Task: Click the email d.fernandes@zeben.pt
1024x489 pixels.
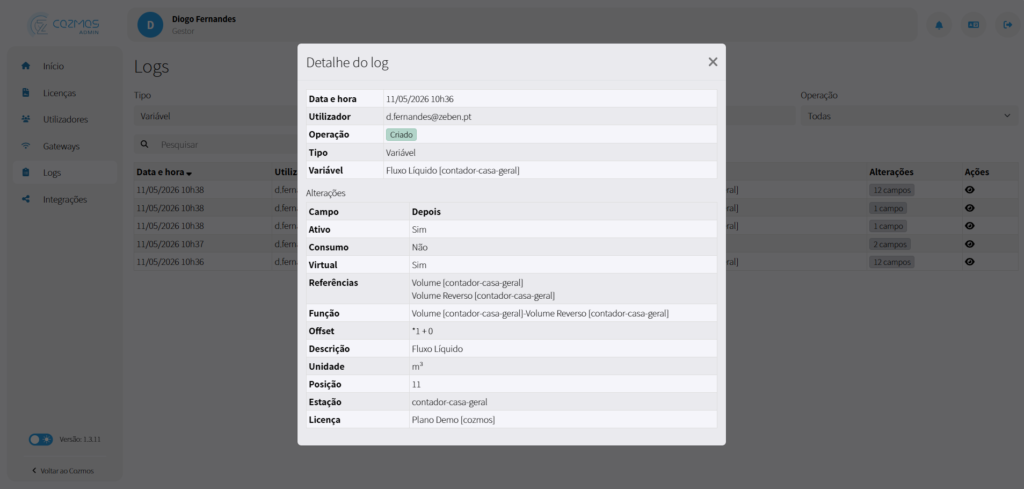Action: [x=430, y=117]
